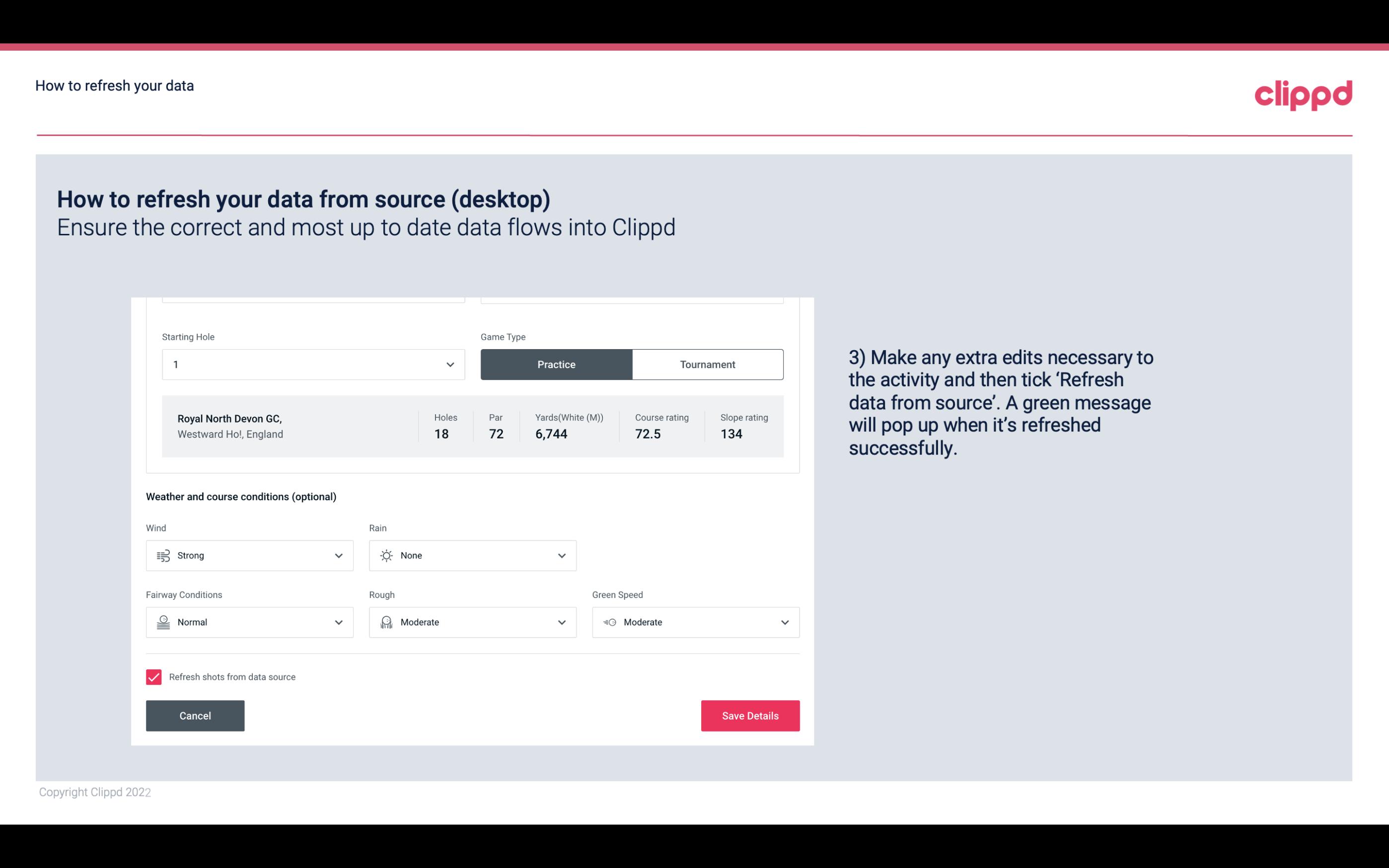Expand the Rough dropdown selector
Image resolution: width=1389 pixels, height=868 pixels.
(x=561, y=622)
